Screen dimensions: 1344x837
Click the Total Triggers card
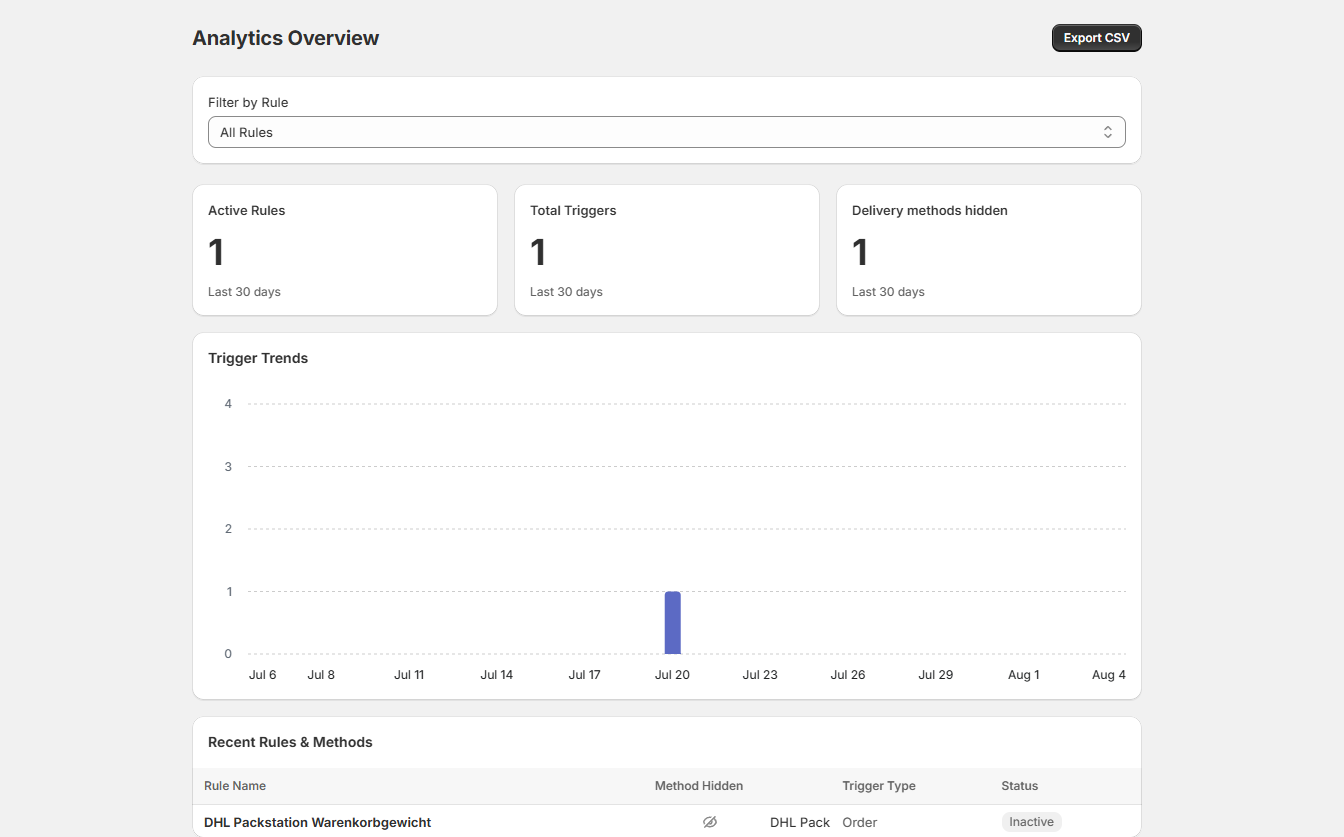(x=667, y=250)
